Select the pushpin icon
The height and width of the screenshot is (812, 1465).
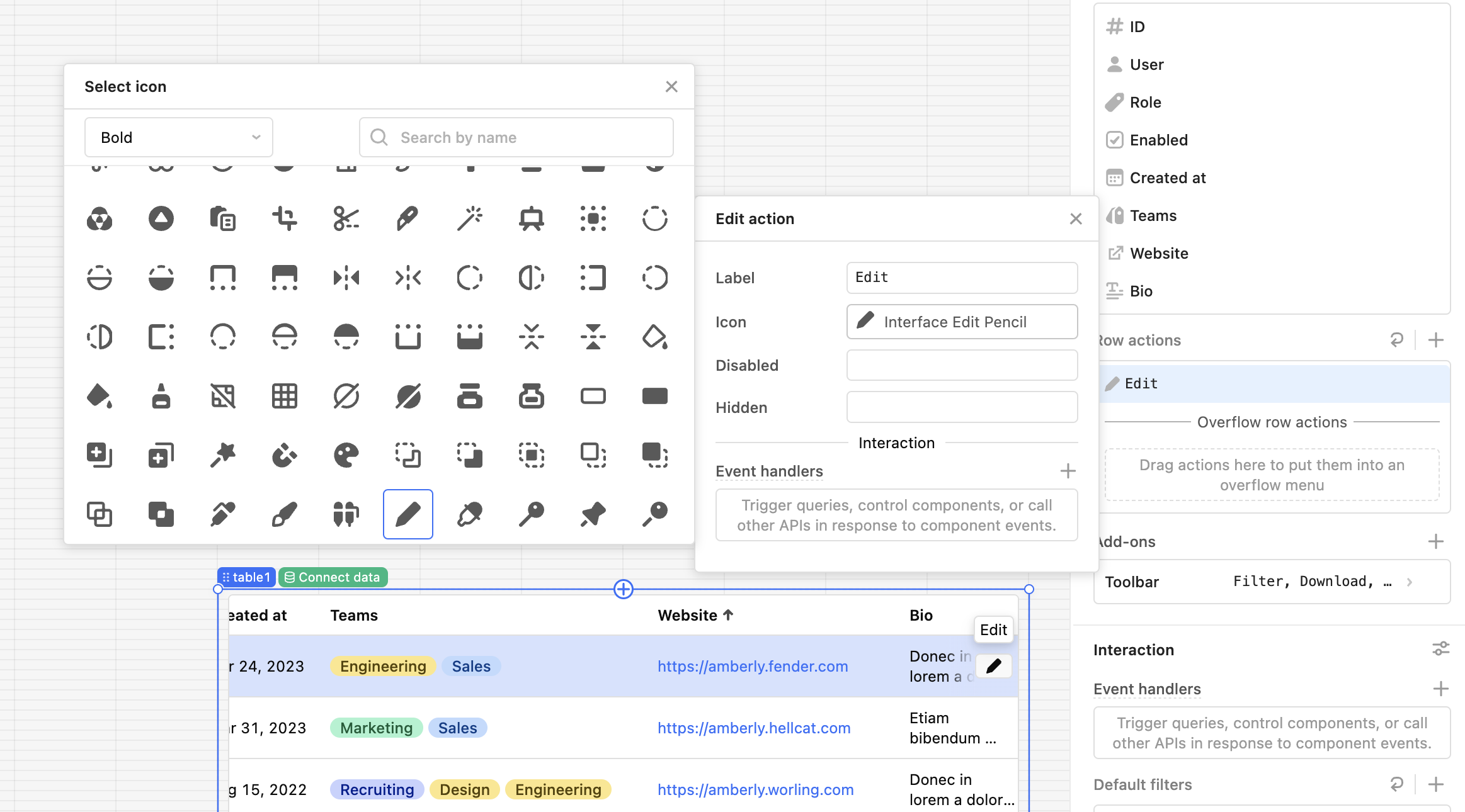(x=593, y=514)
